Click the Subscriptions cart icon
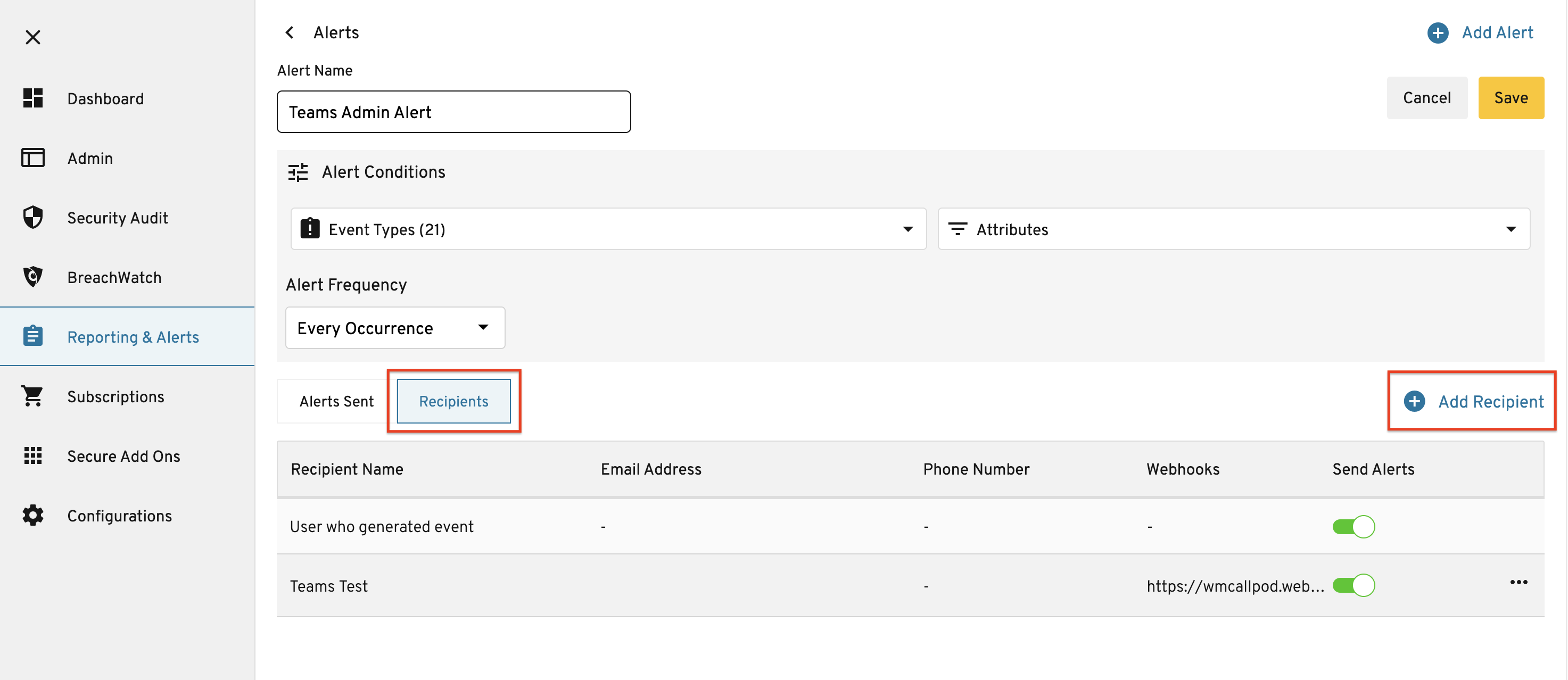1568x680 pixels. 33,396
